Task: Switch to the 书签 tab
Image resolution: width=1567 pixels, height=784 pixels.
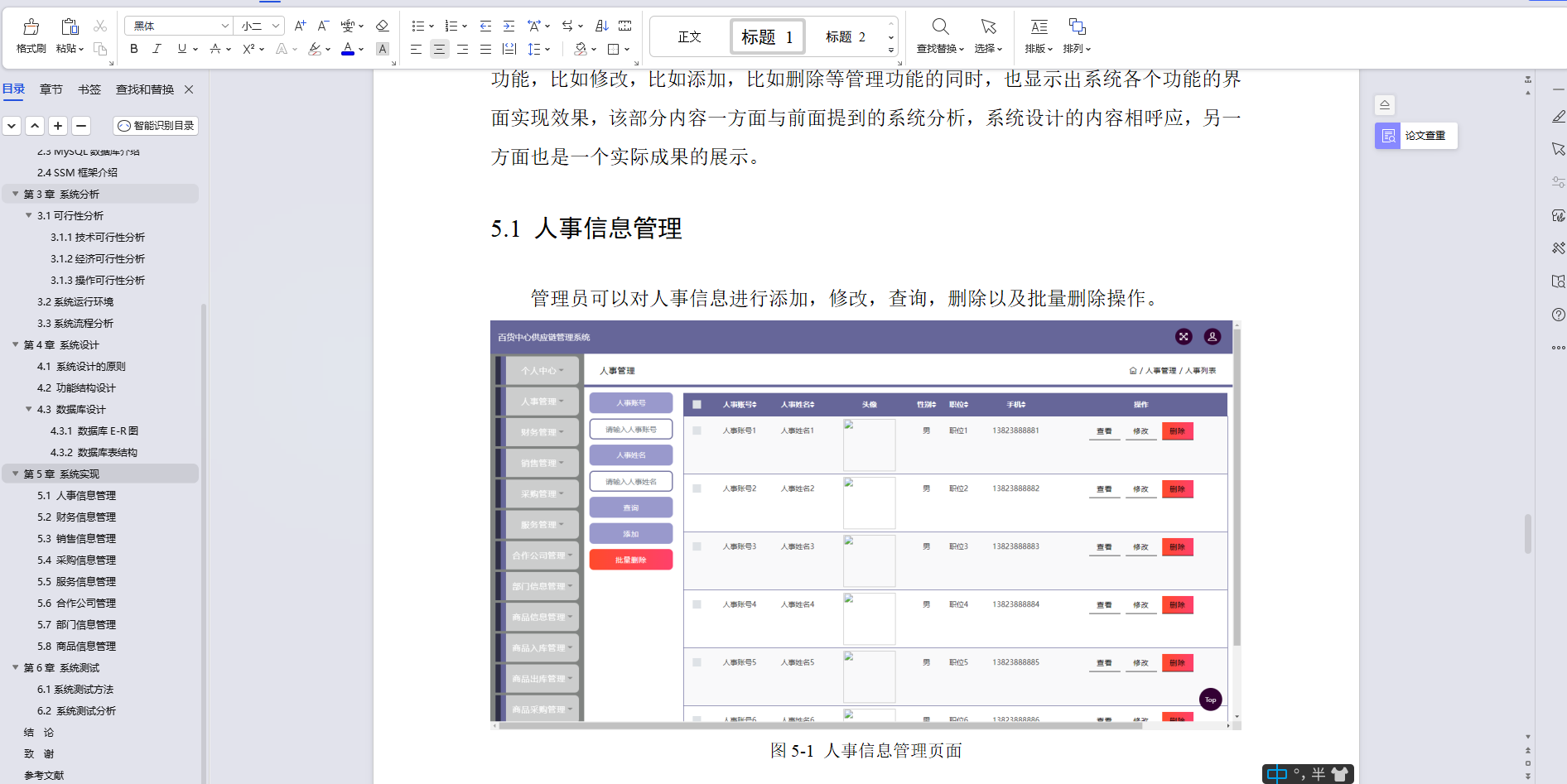Action: [x=89, y=89]
